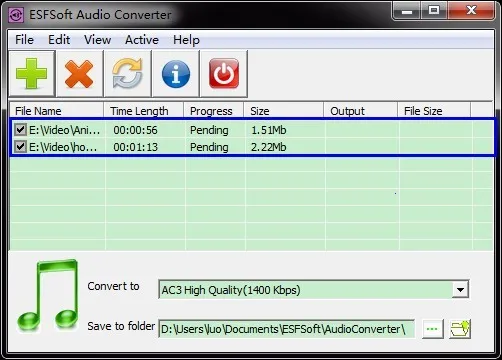Add files with the green plus icon
This screenshot has width=502, height=360.
pyautogui.click(x=32, y=74)
